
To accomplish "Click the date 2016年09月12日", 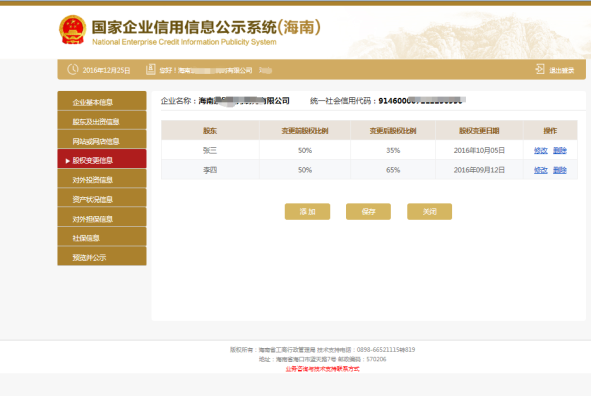I will click(479, 170).
